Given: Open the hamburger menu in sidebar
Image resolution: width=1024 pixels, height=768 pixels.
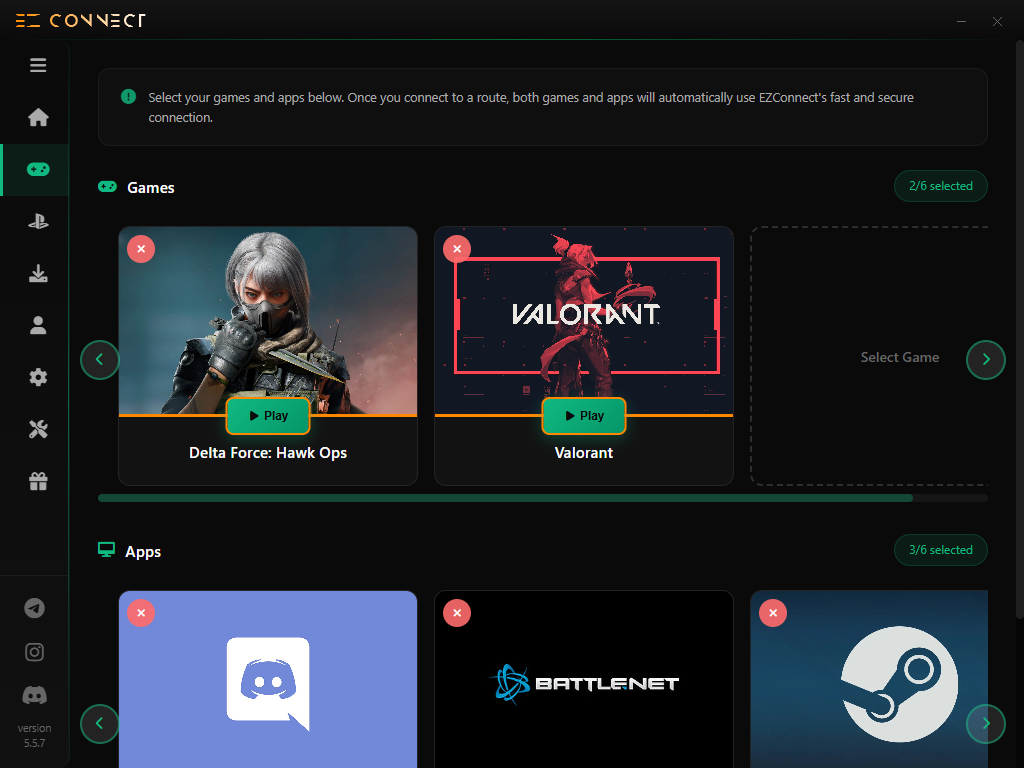Looking at the screenshot, I should pos(38,65).
